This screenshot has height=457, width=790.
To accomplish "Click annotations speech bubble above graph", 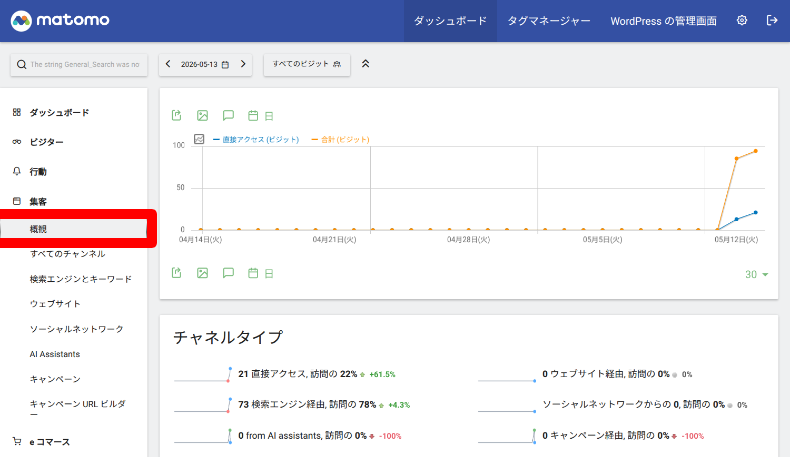I will pyautogui.click(x=228, y=115).
